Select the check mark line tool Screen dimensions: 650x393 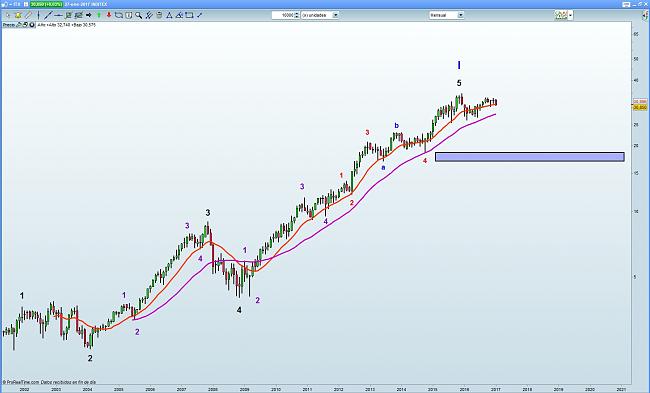point(199,15)
